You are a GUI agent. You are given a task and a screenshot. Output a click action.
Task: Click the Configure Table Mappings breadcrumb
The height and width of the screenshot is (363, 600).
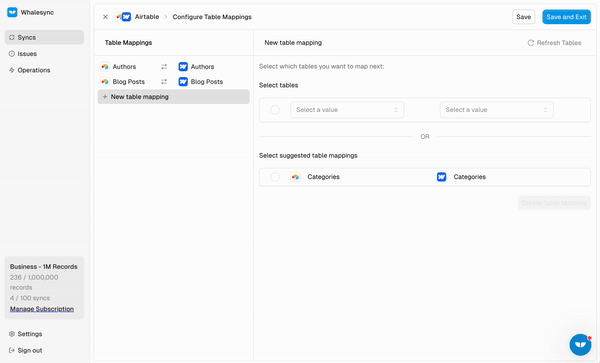point(212,17)
